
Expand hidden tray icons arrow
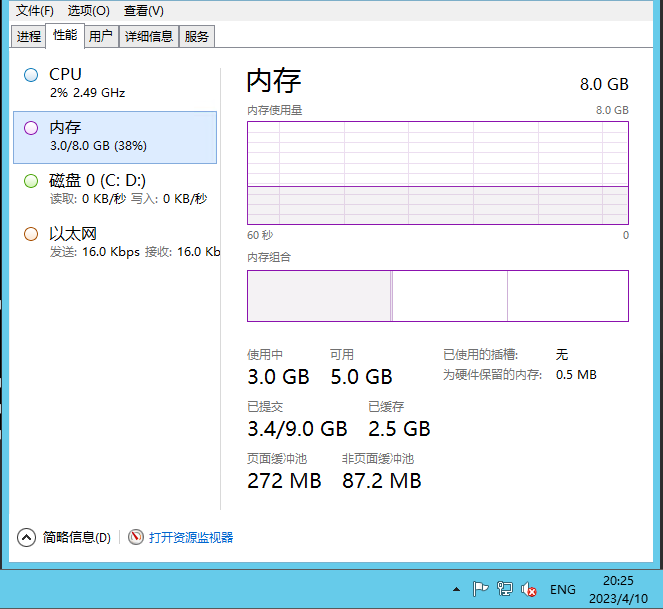click(456, 589)
